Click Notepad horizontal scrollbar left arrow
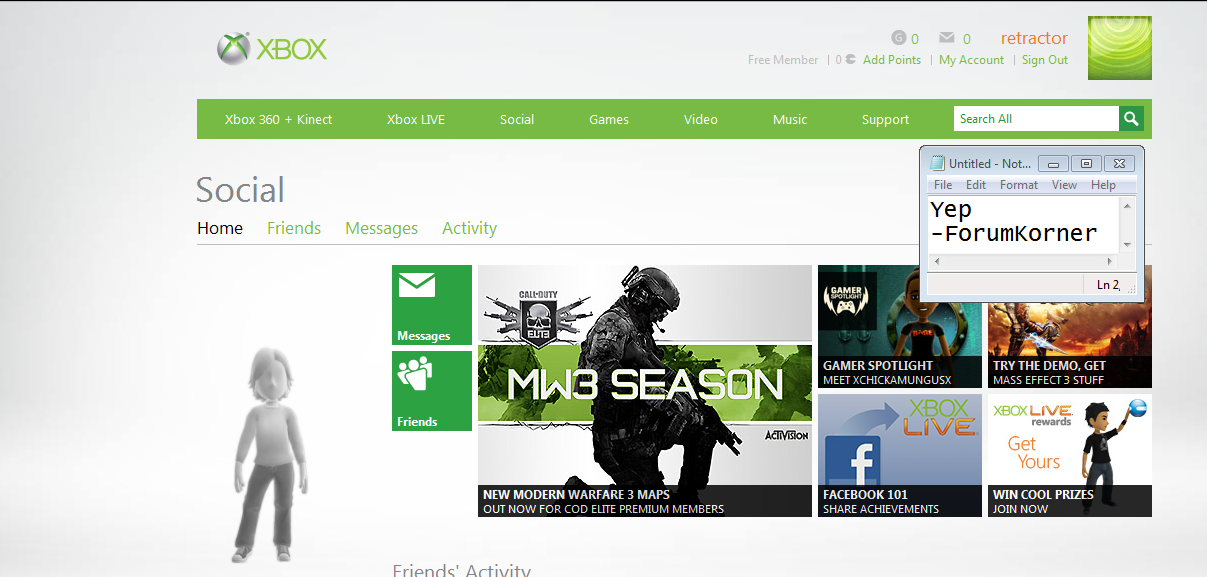Image resolution: width=1207 pixels, height=577 pixels. pos(937,261)
